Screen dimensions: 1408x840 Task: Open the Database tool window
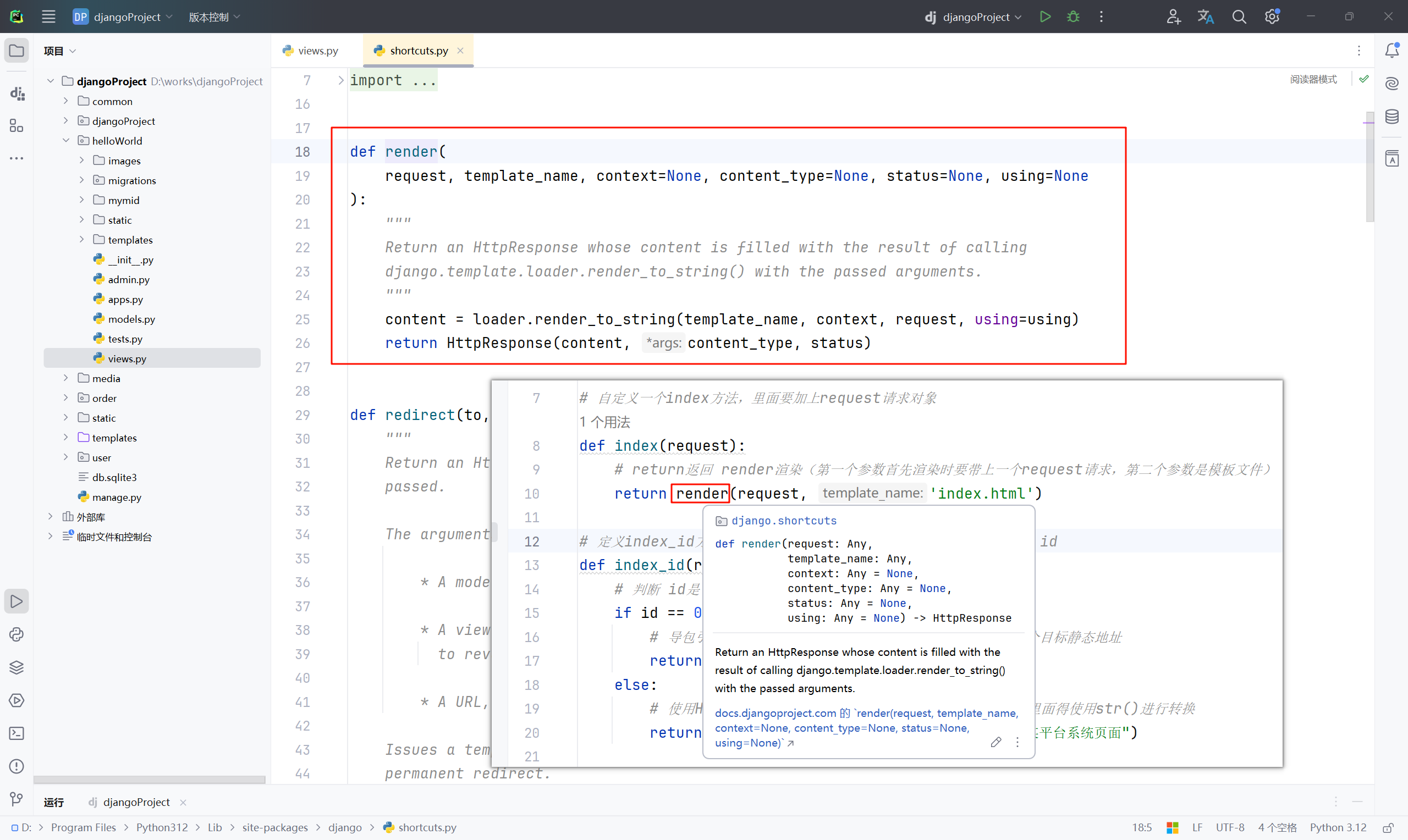pyautogui.click(x=1391, y=117)
